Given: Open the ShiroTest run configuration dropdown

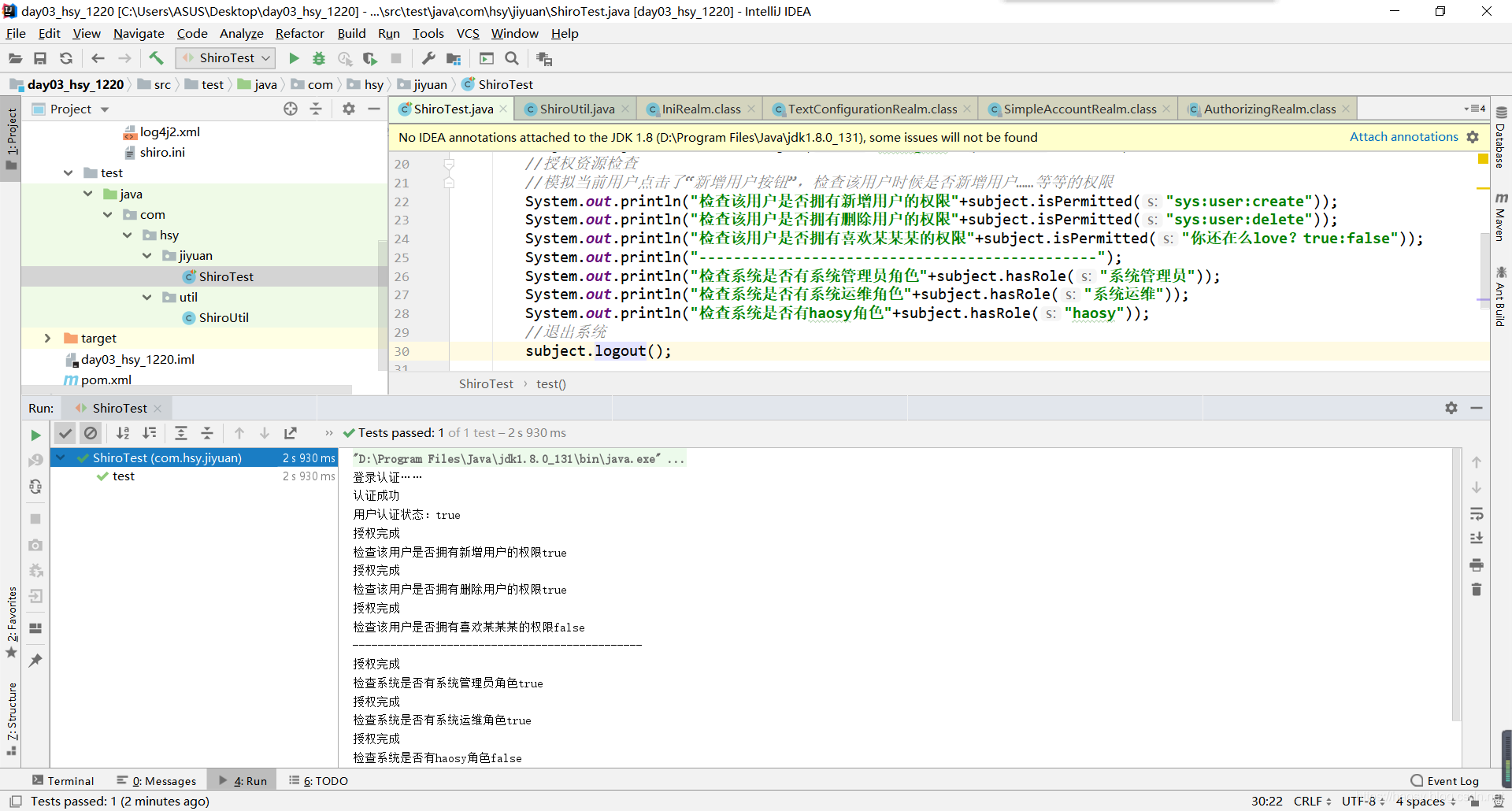Looking at the screenshot, I should tap(225, 58).
